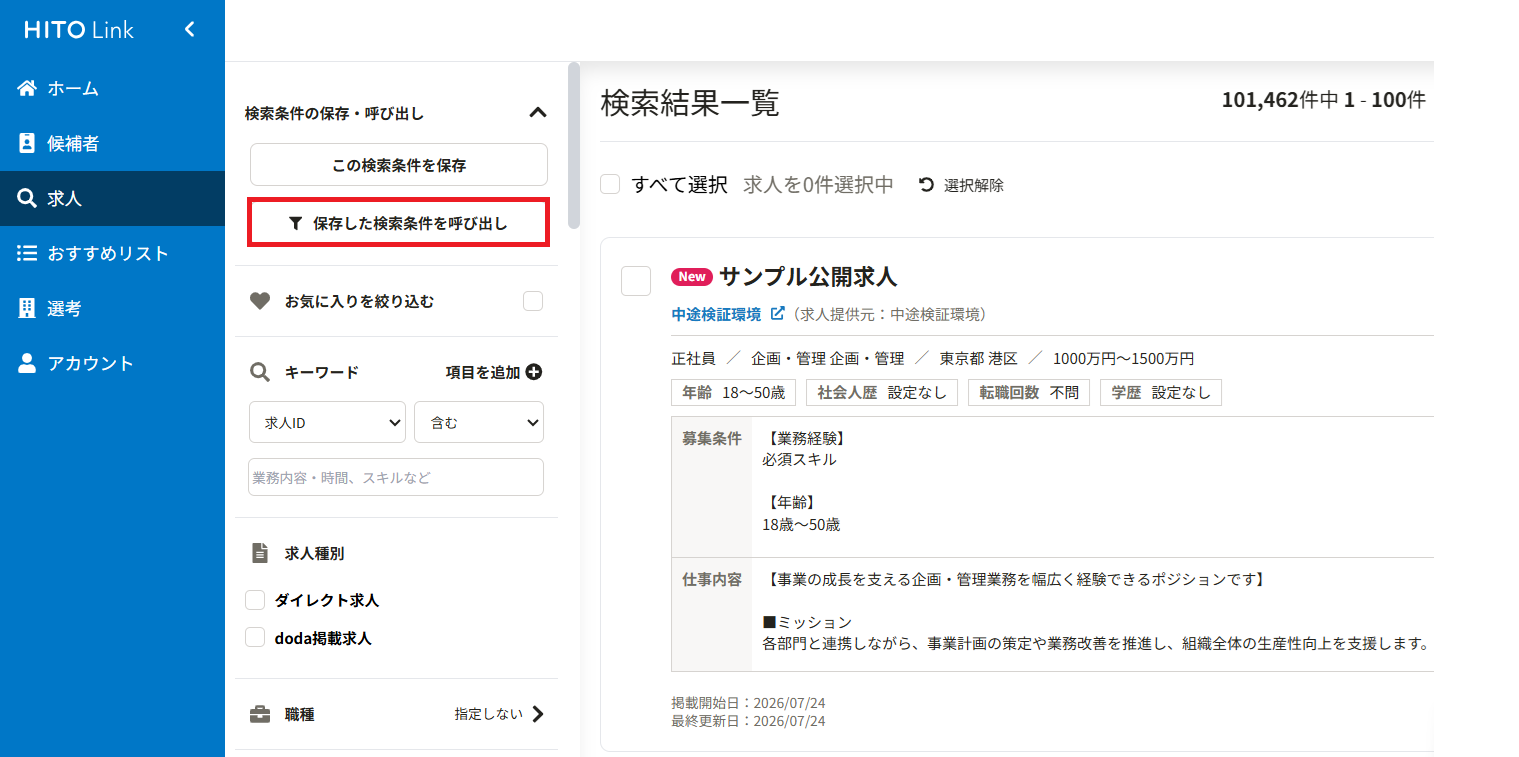Tick the すべて選択 checkbox
This screenshot has width=1519, height=757.
coord(610,185)
